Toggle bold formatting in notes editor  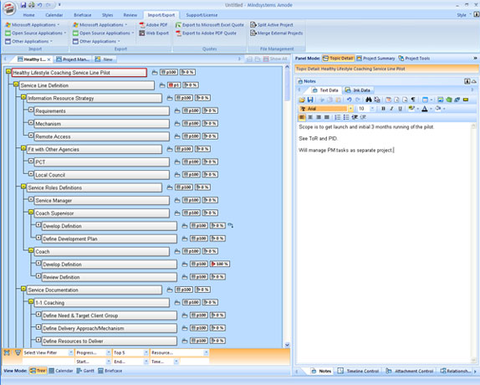pos(383,108)
